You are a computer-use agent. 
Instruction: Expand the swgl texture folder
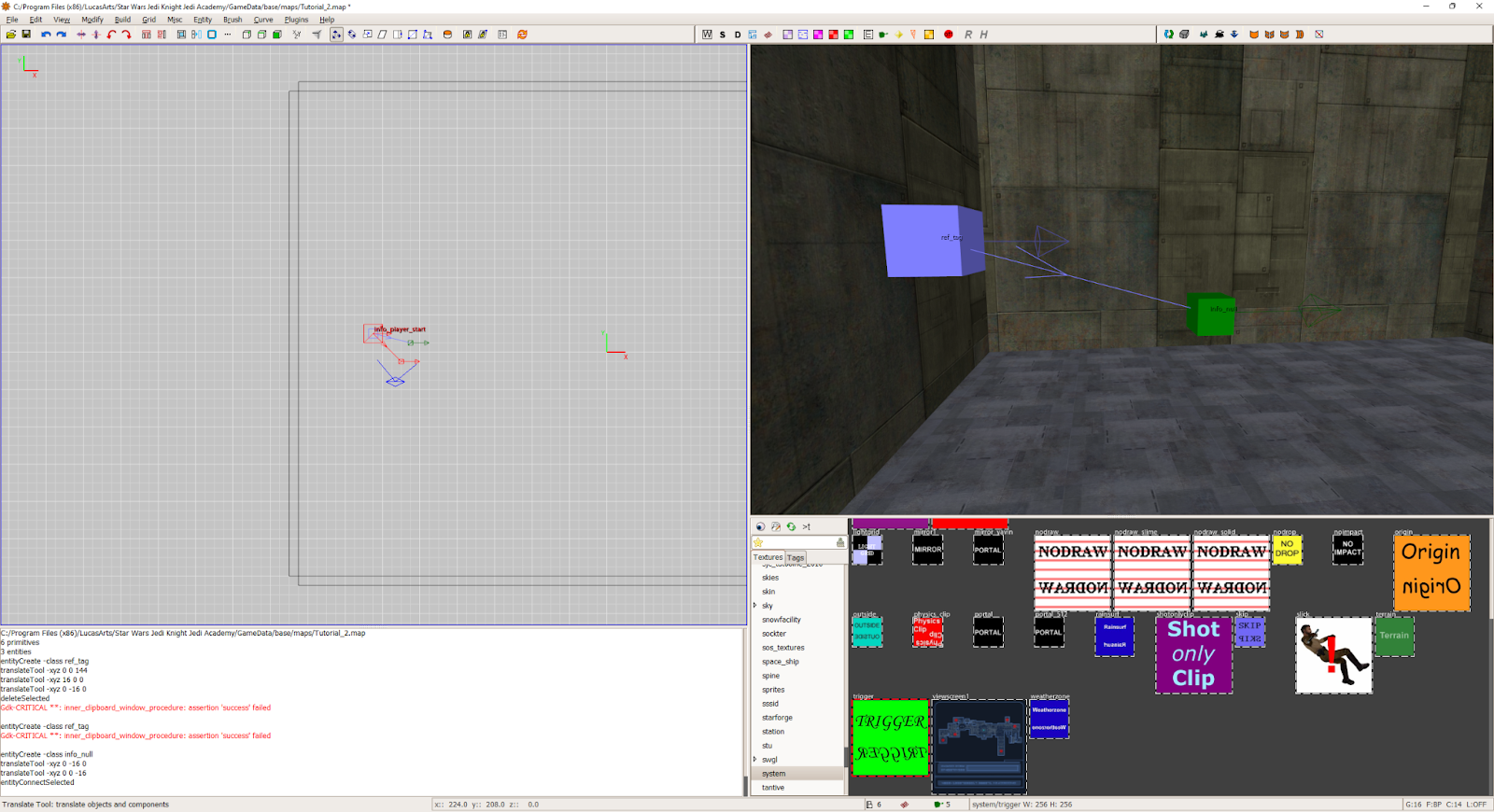755,760
